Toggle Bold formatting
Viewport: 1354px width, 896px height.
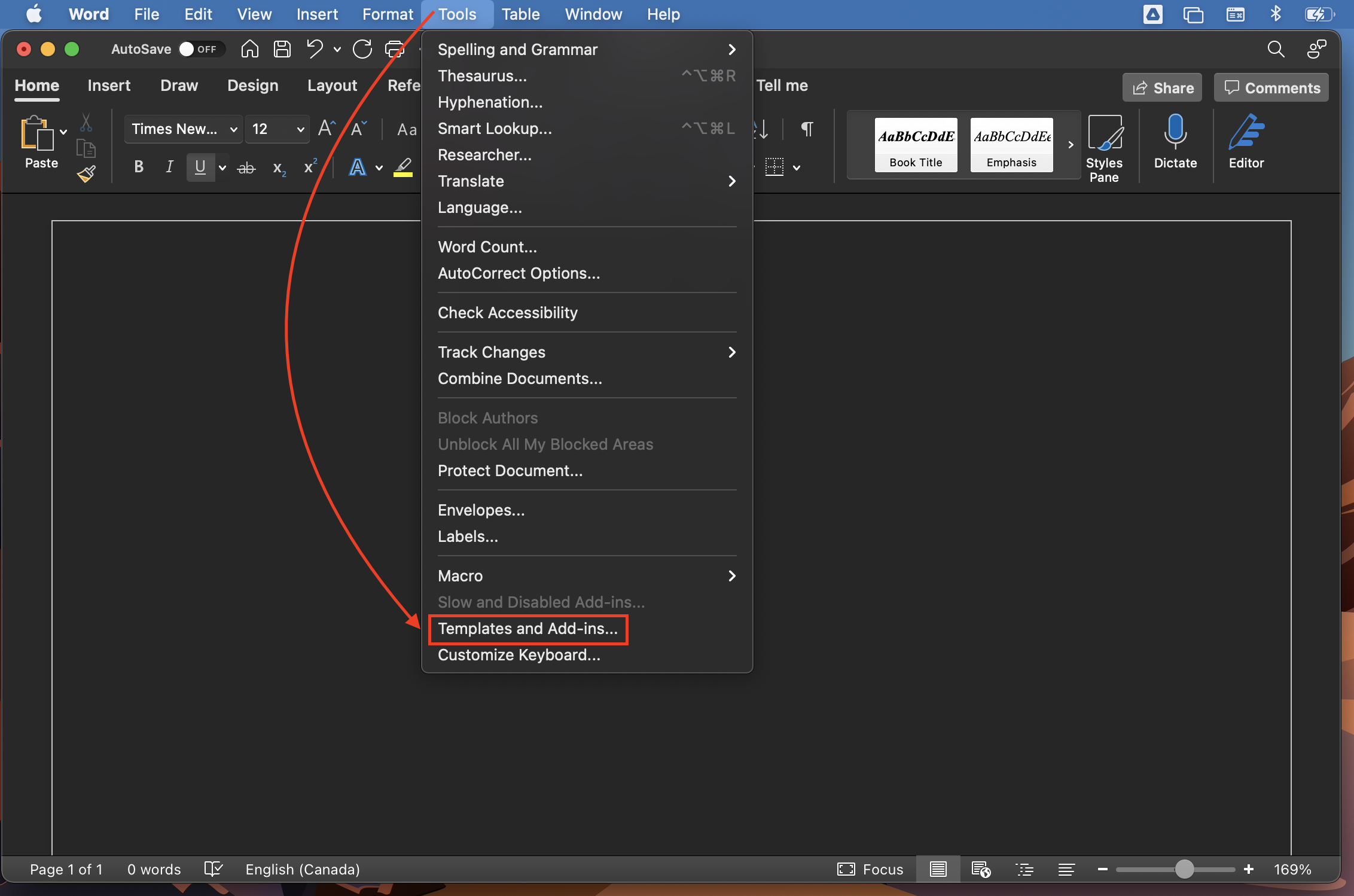click(x=139, y=167)
